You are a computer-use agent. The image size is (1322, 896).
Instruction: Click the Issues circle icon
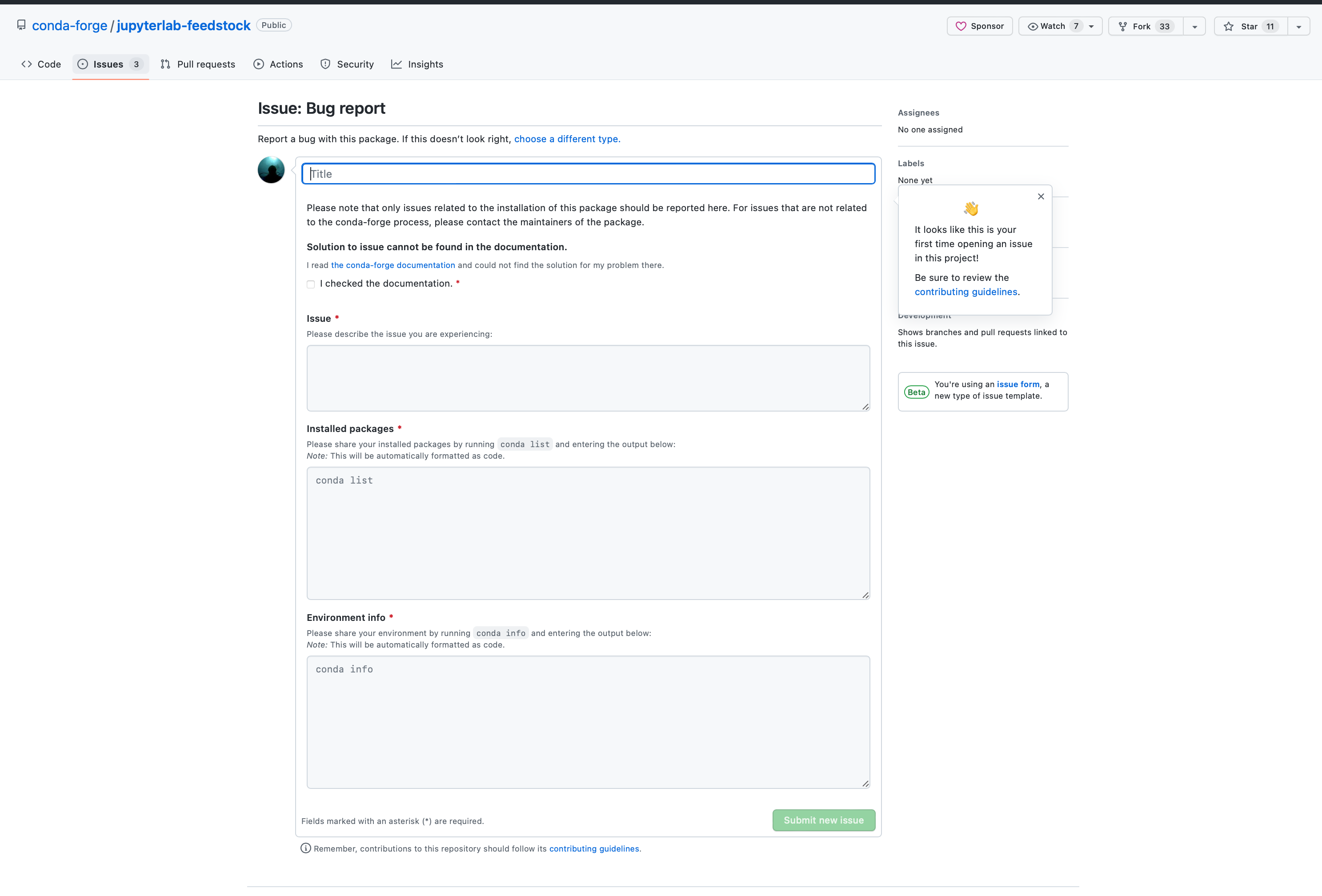click(x=83, y=64)
